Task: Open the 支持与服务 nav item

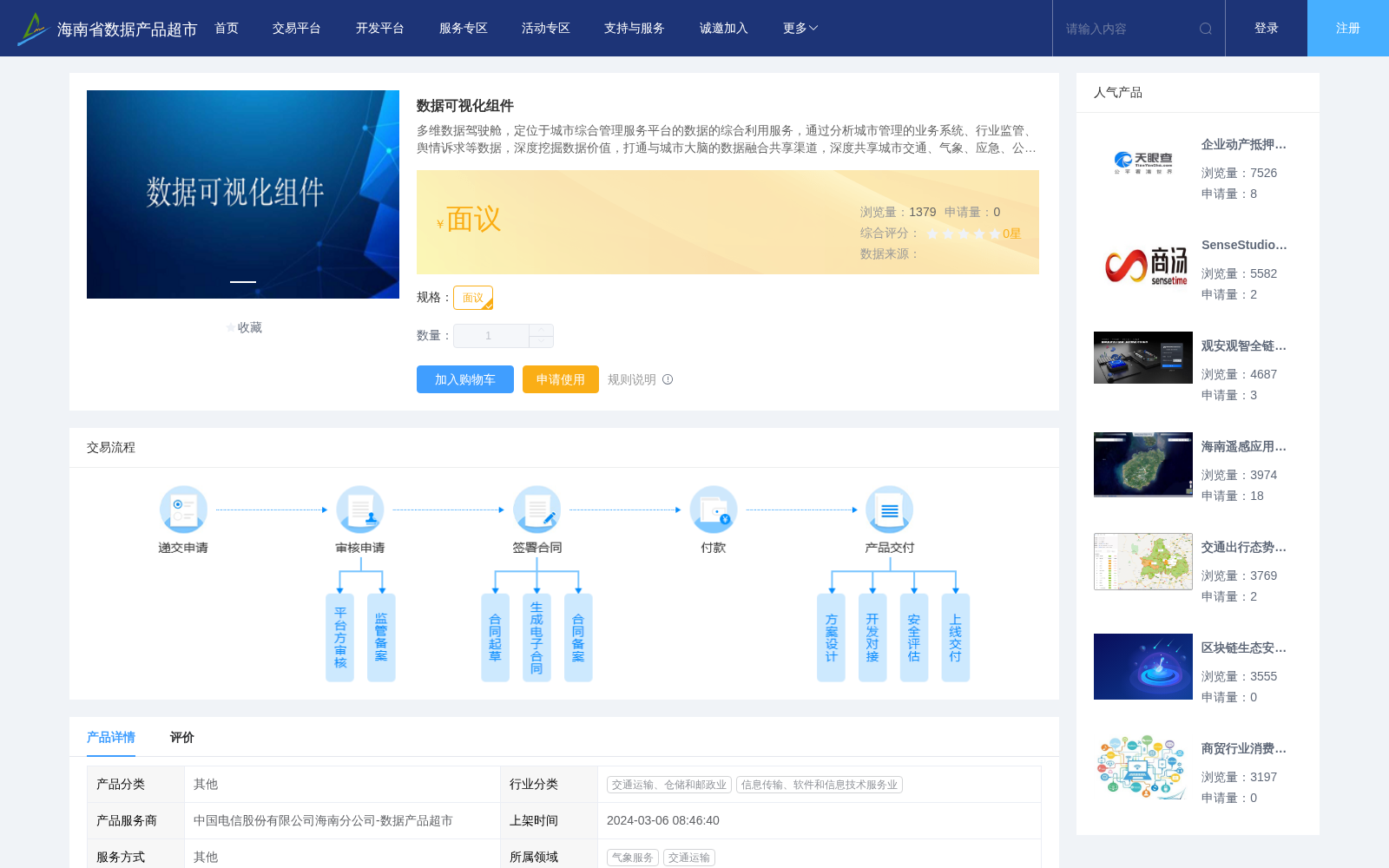Action: coord(635,29)
